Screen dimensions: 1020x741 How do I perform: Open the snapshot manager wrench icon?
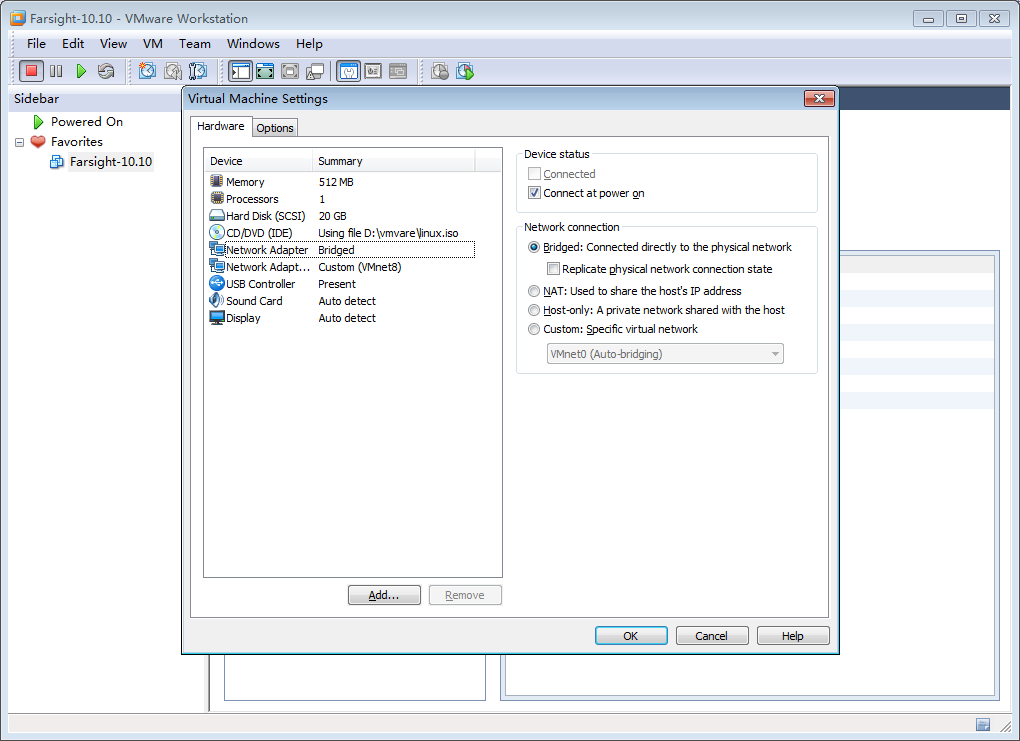pyautogui.click(x=198, y=71)
